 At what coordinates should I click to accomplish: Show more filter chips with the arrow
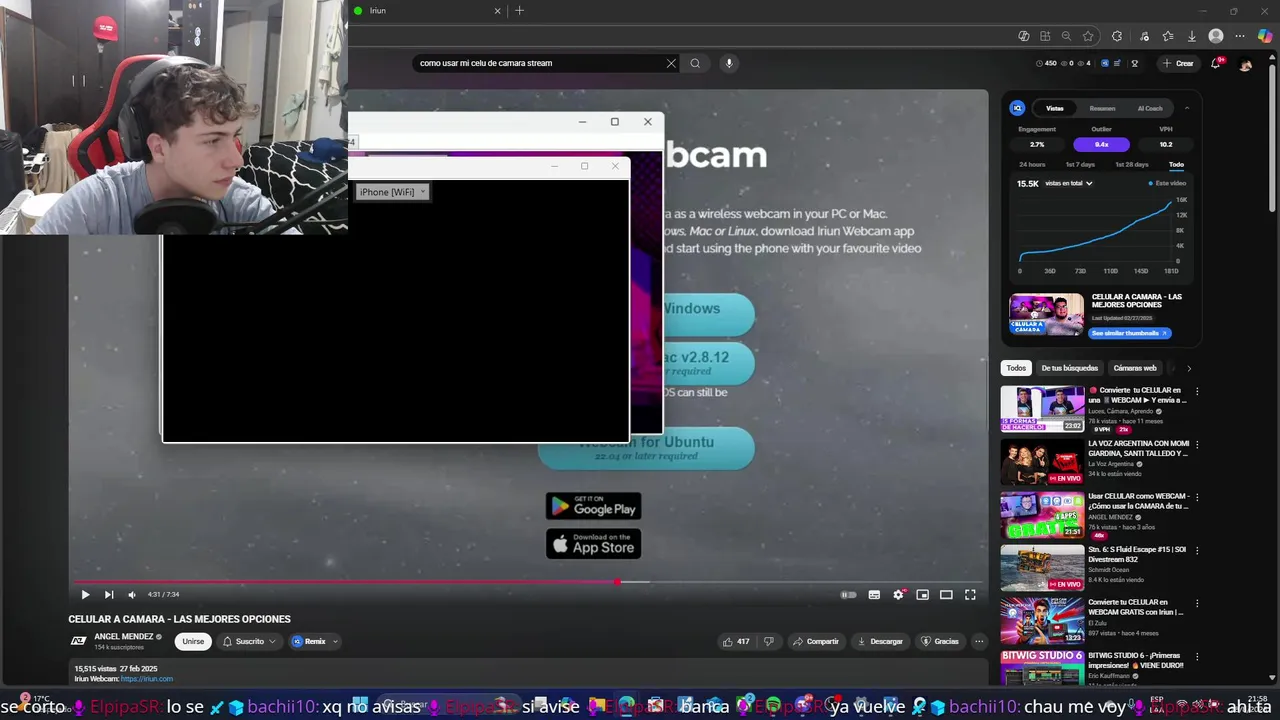(x=1189, y=368)
